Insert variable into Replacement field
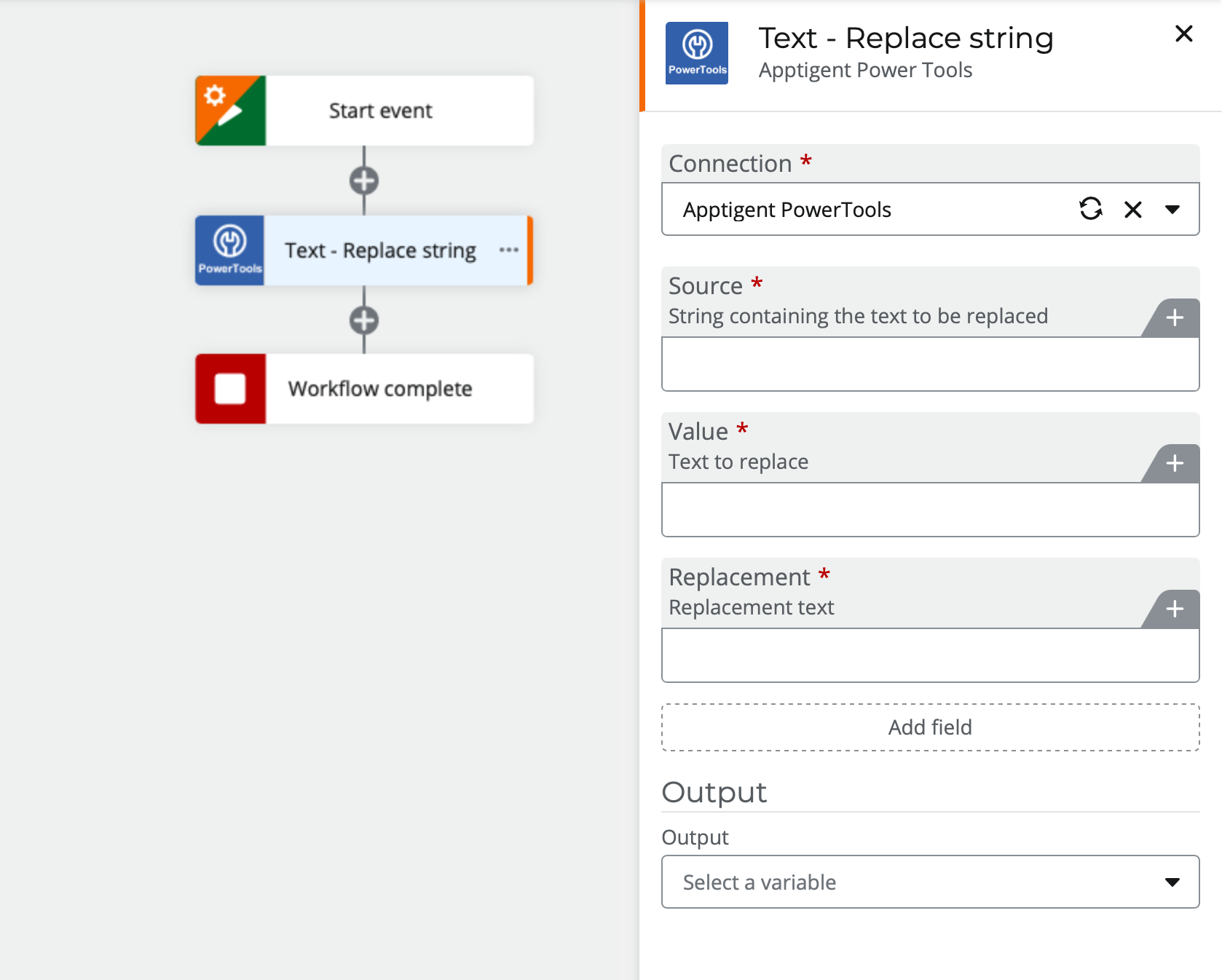The image size is (1222, 980). point(1174,609)
